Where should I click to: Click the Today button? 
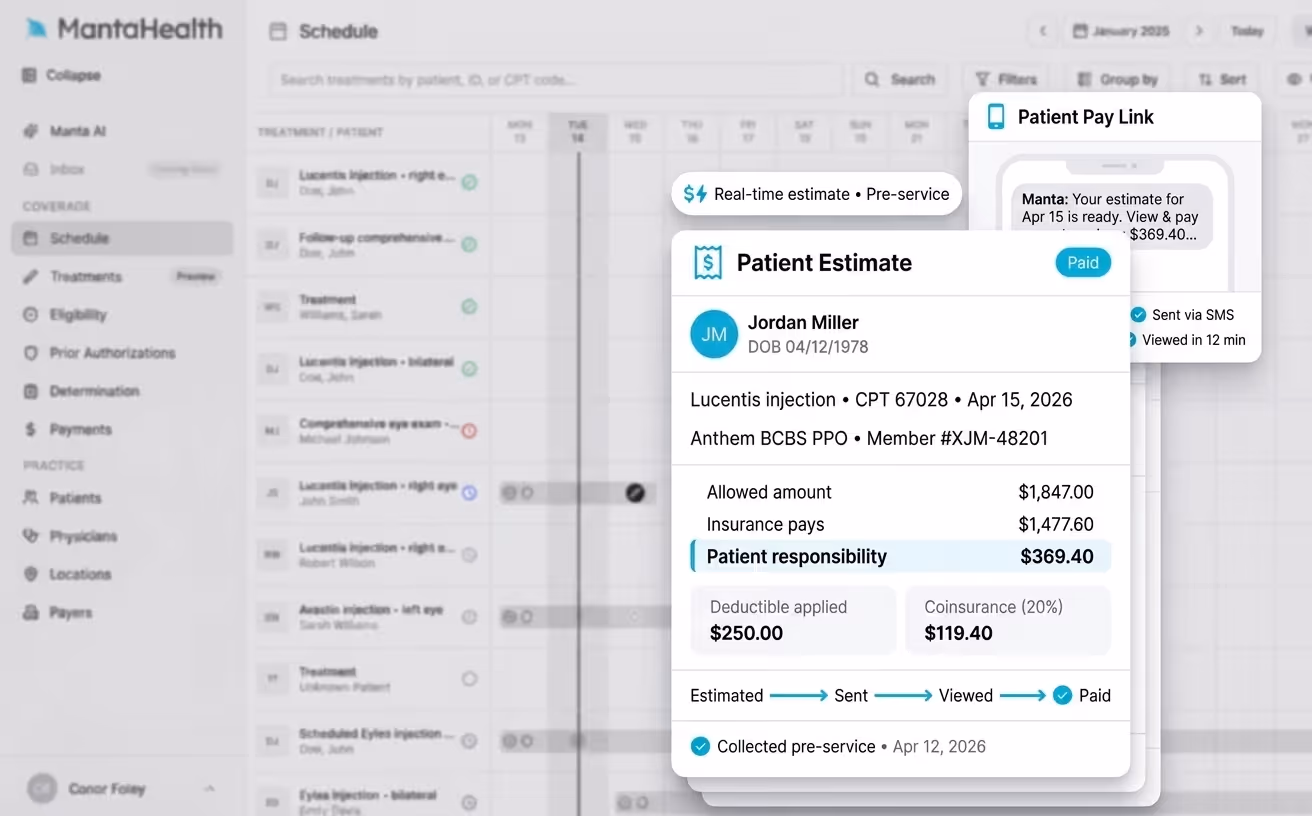pyautogui.click(x=1247, y=31)
